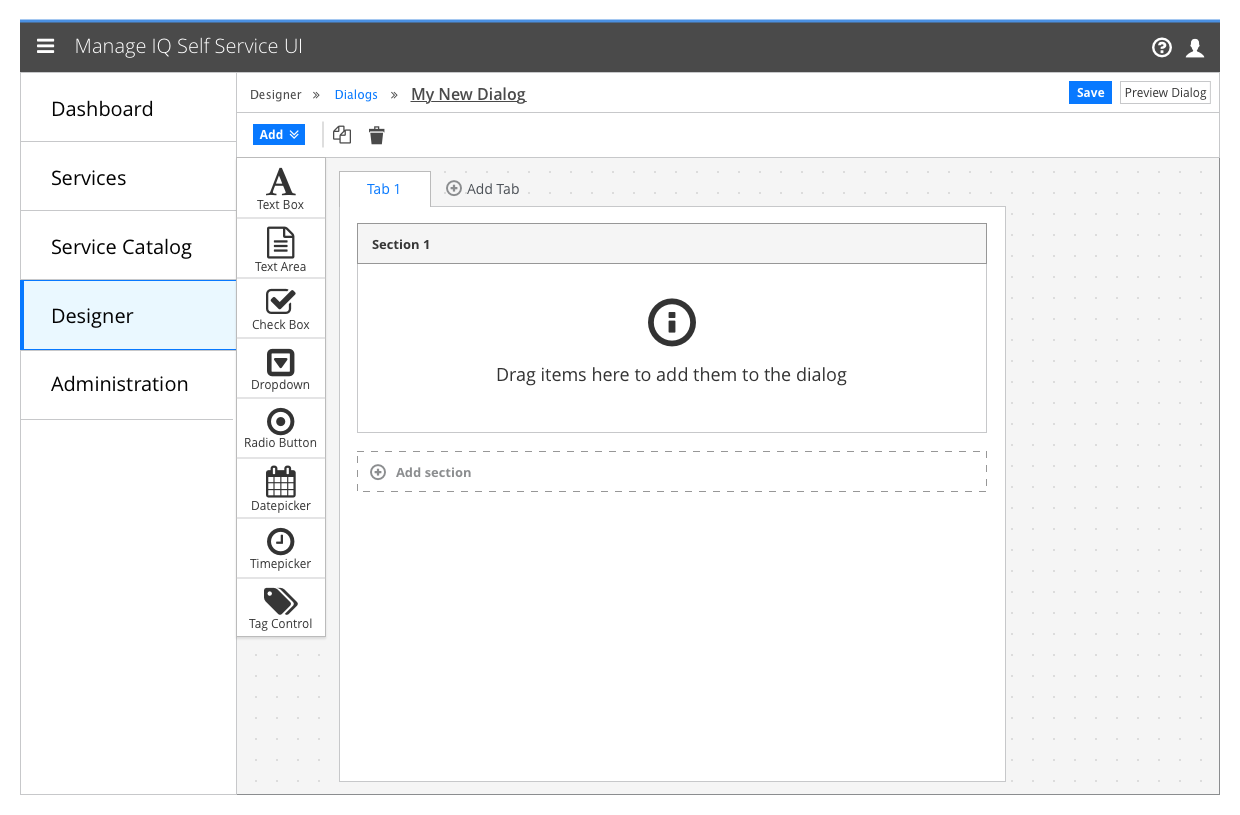Open the Administration sidebar item

(x=119, y=383)
